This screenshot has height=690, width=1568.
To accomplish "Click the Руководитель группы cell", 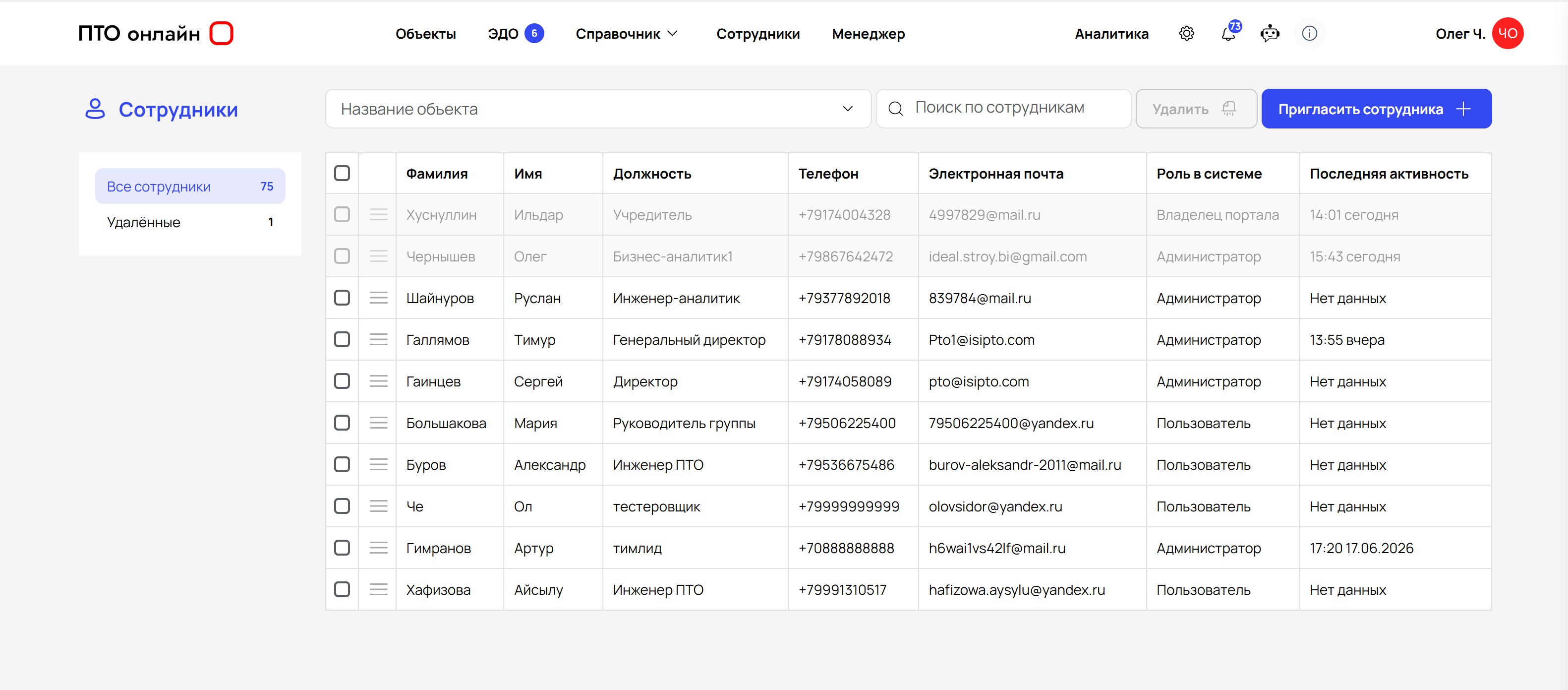I will click(684, 423).
